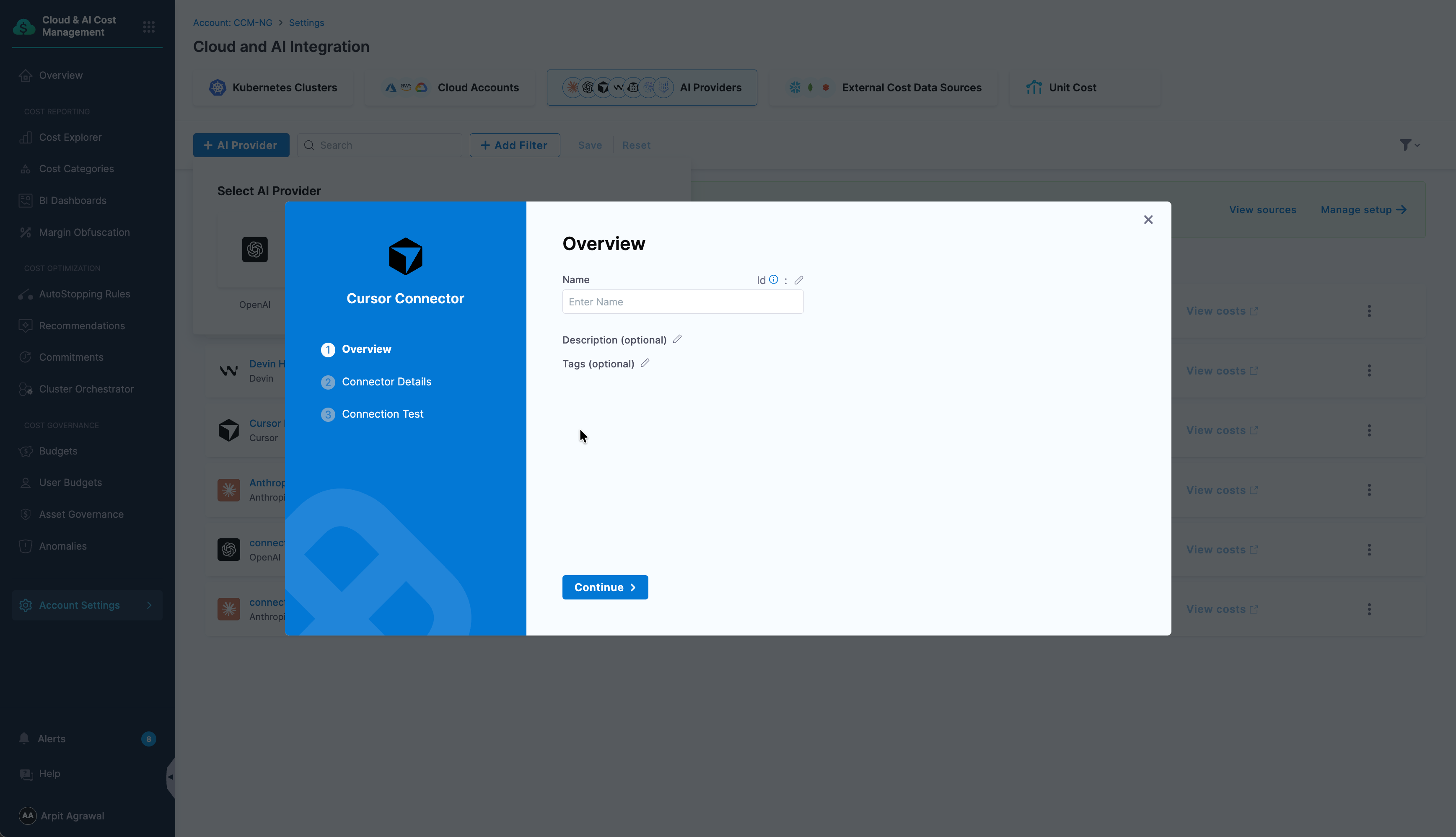This screenshot has height=837, width=1456.
Task: Open the Manage setup link
Action: pos(1363,210)
